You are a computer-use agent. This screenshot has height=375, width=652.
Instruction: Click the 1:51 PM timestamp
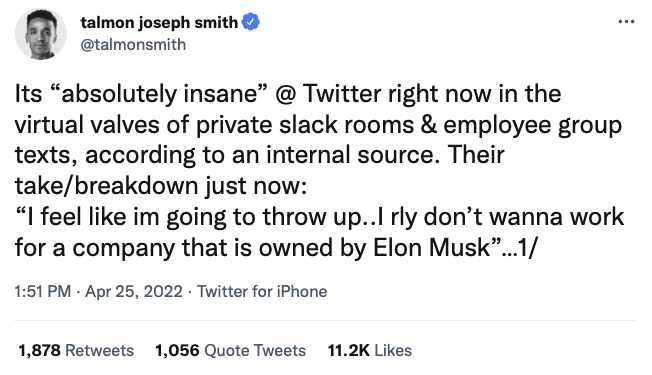(43, 291)
